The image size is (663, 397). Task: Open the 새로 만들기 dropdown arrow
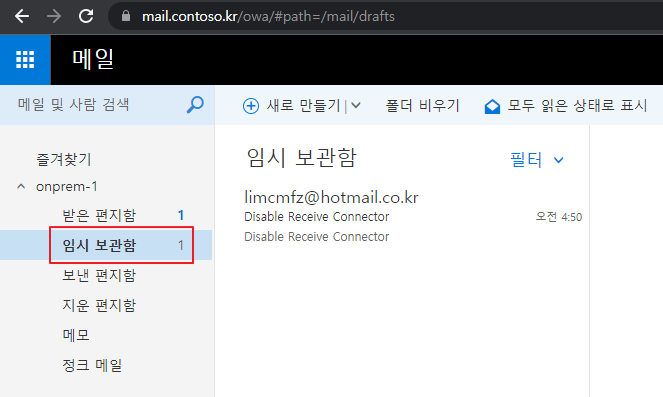click(356, 105)
